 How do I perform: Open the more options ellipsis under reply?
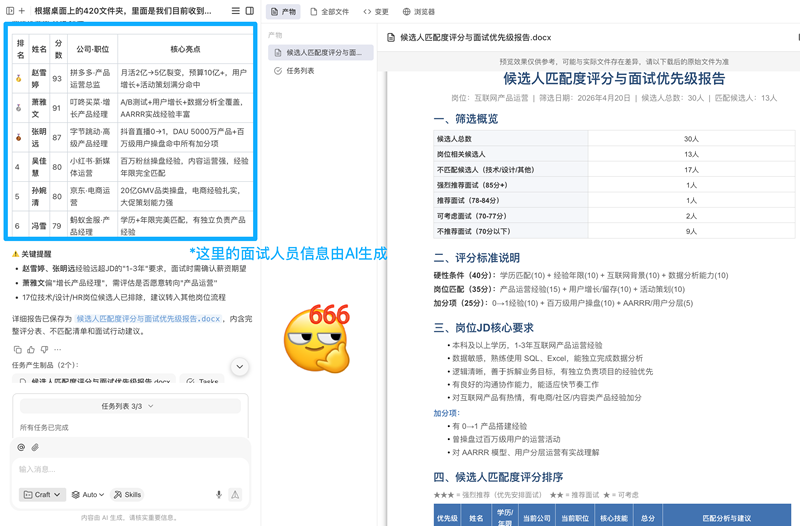58,350
